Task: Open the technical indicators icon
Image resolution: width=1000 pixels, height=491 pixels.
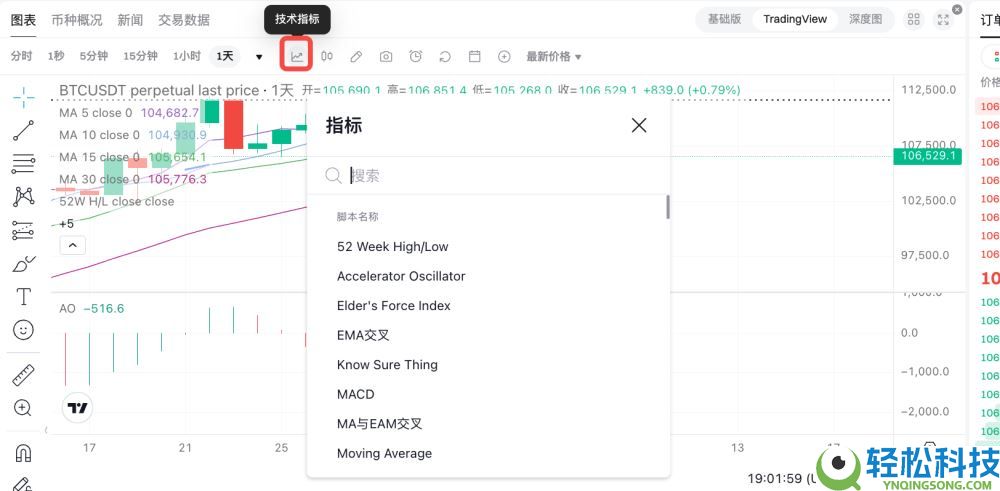Action: tap(297, 56)
